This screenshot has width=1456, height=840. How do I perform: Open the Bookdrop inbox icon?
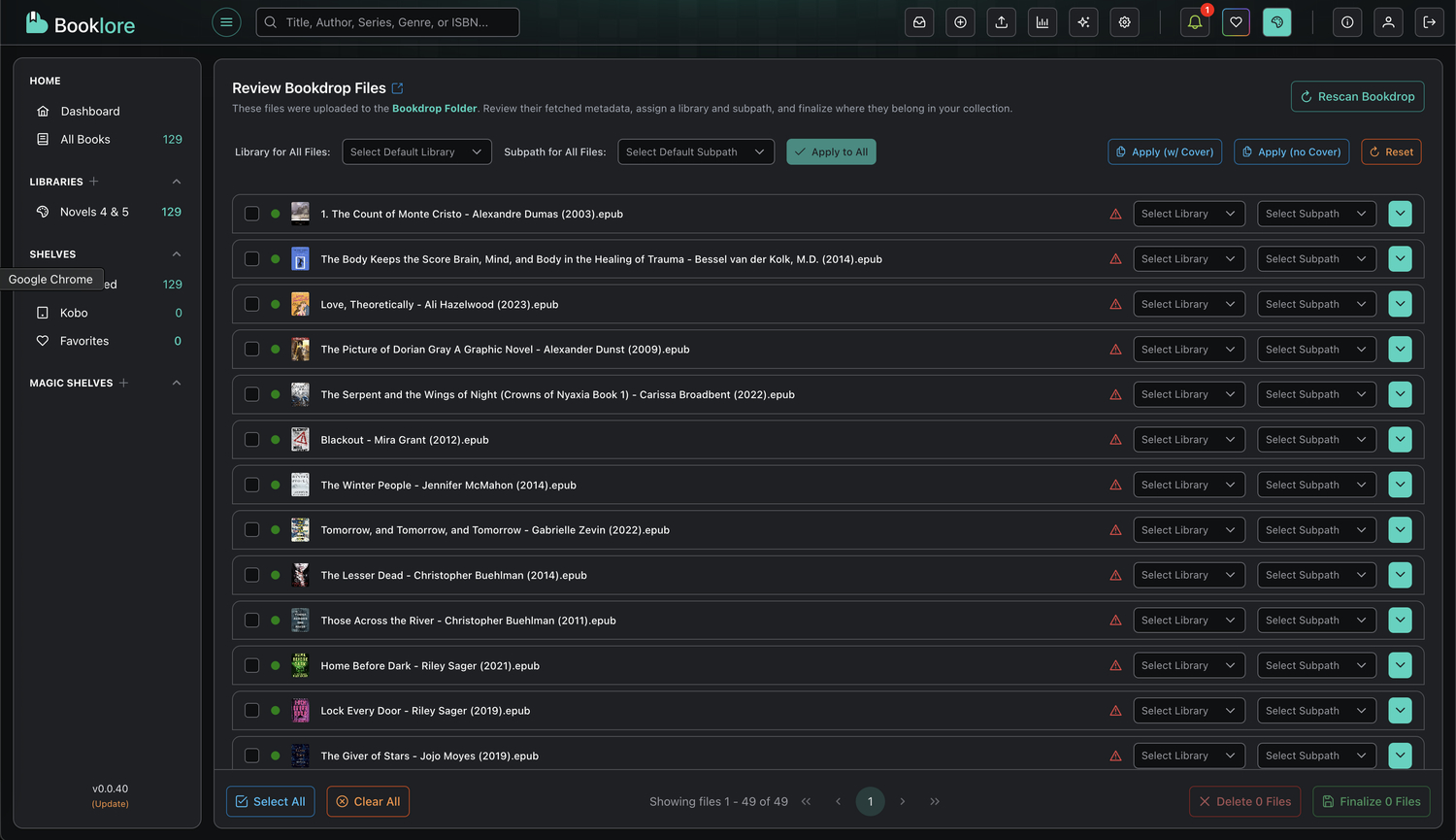pyautogui.click(x=919, y=21)
